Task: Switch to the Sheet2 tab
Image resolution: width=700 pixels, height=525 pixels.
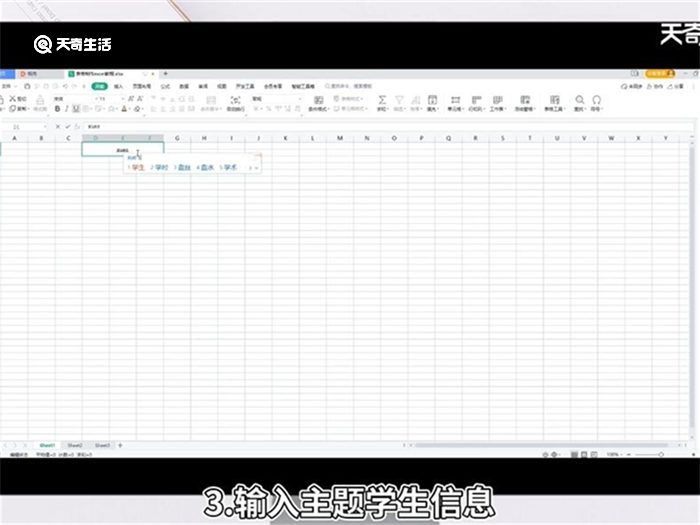Action: pos(75,445)
